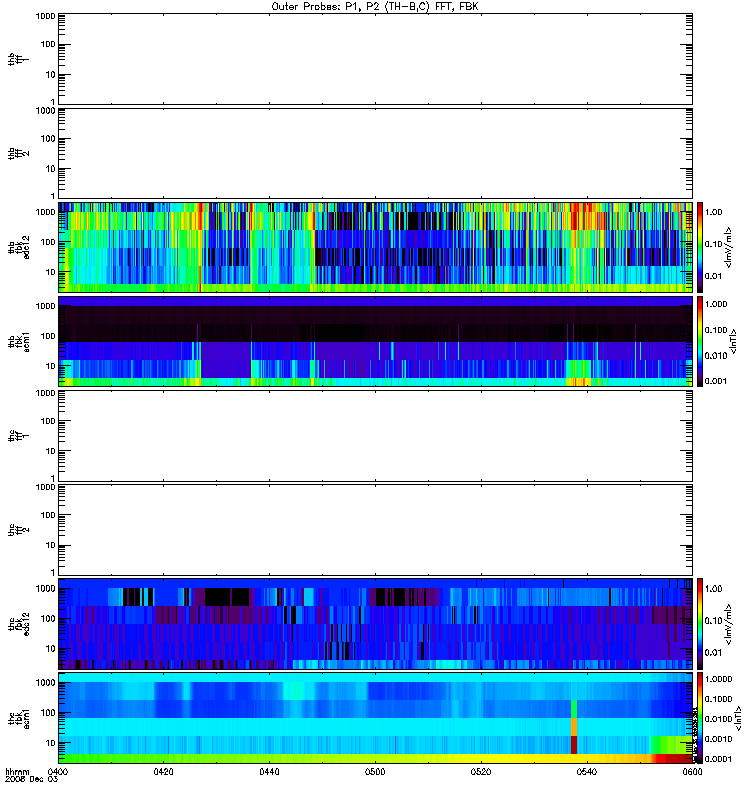Click the 100 y-axis tick of thb fff 2

(48, 139)
